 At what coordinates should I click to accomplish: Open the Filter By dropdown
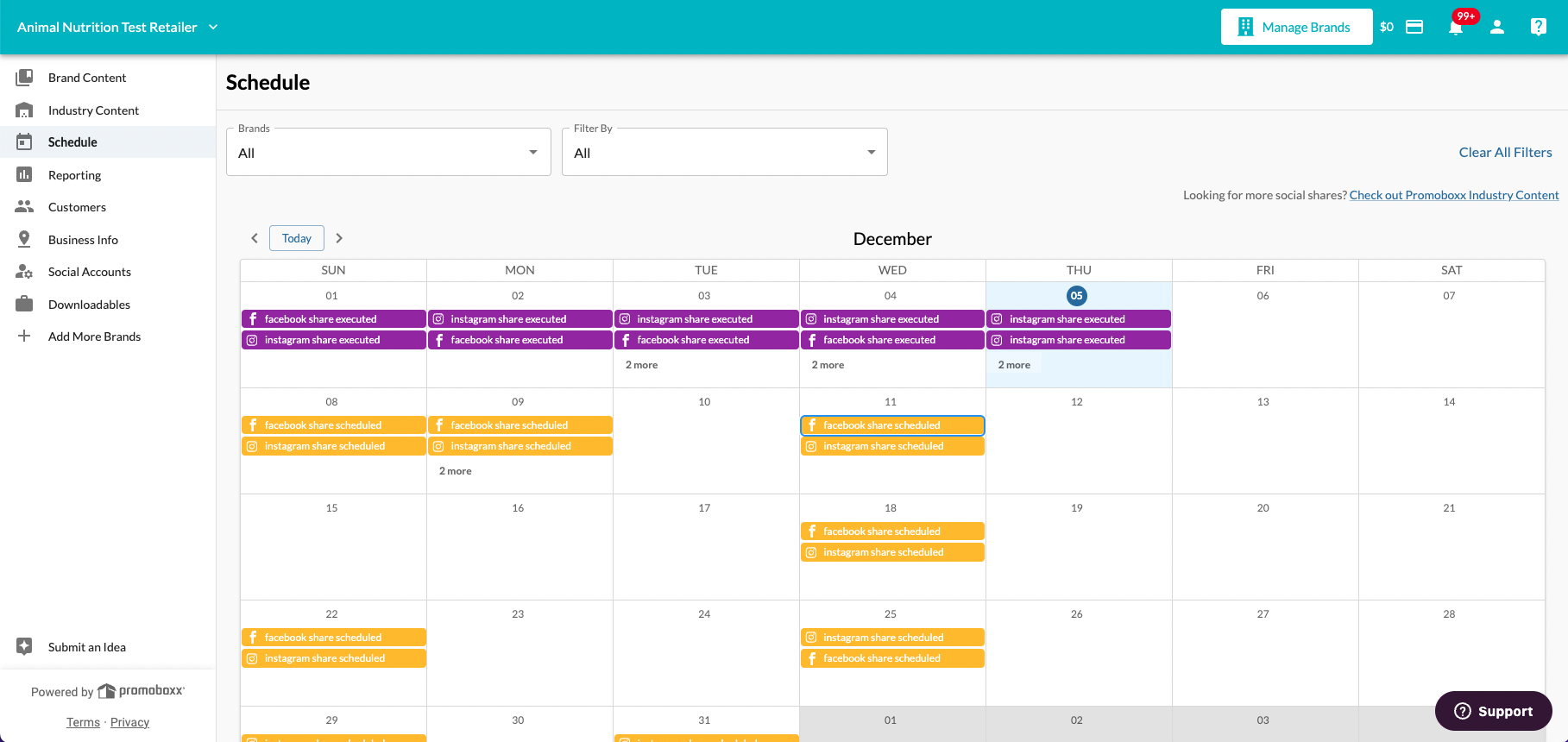[725, 152]
